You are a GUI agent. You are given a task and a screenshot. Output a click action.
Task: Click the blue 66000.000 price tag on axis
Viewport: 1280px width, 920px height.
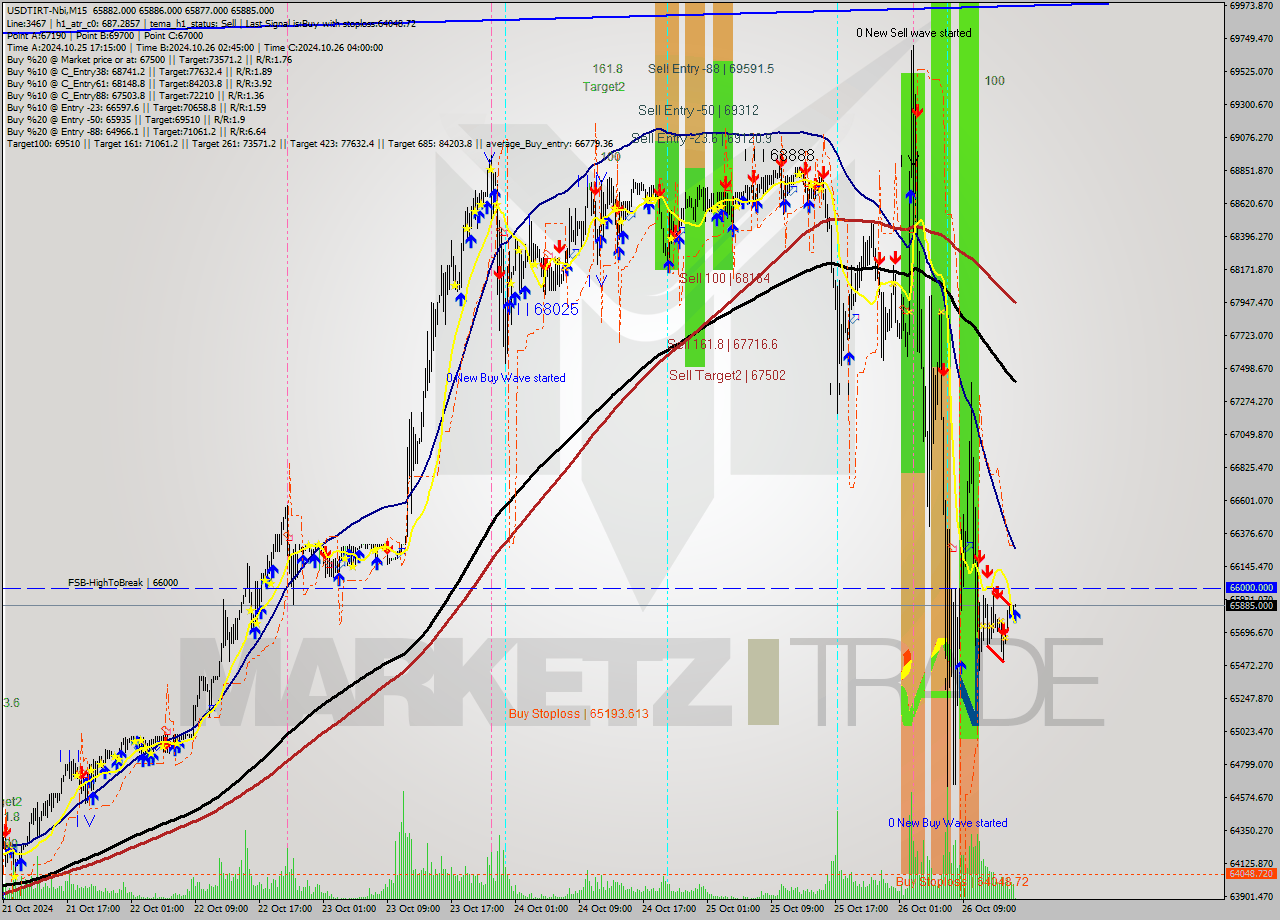(x=1251, y=588)
